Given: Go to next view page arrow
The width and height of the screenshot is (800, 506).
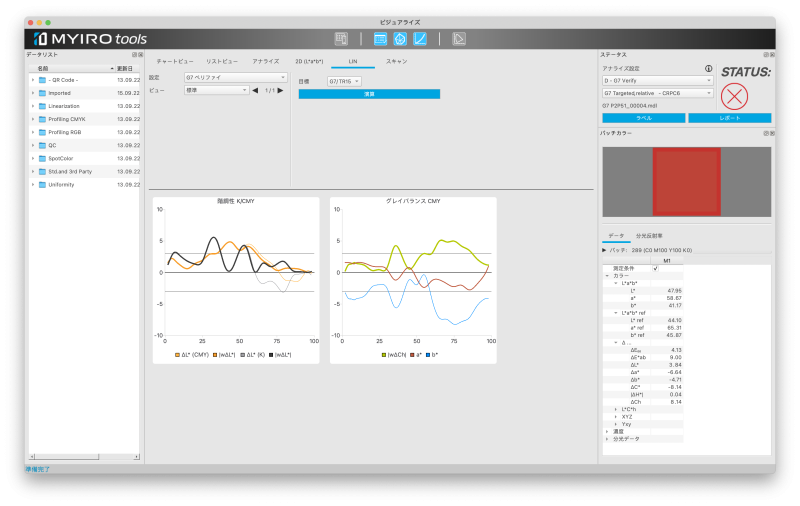Looking at the screenshot, I should [x=280, y=90].
